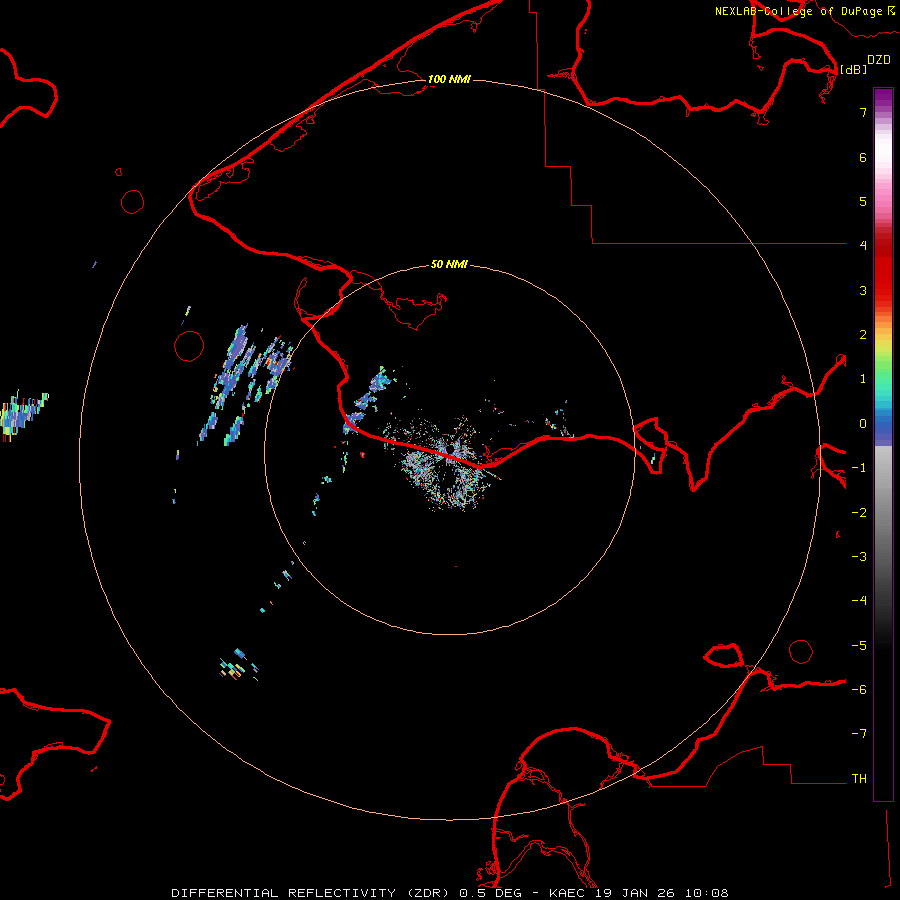
Task: Click the TH threshold label on scale
Action: (859, 779)
